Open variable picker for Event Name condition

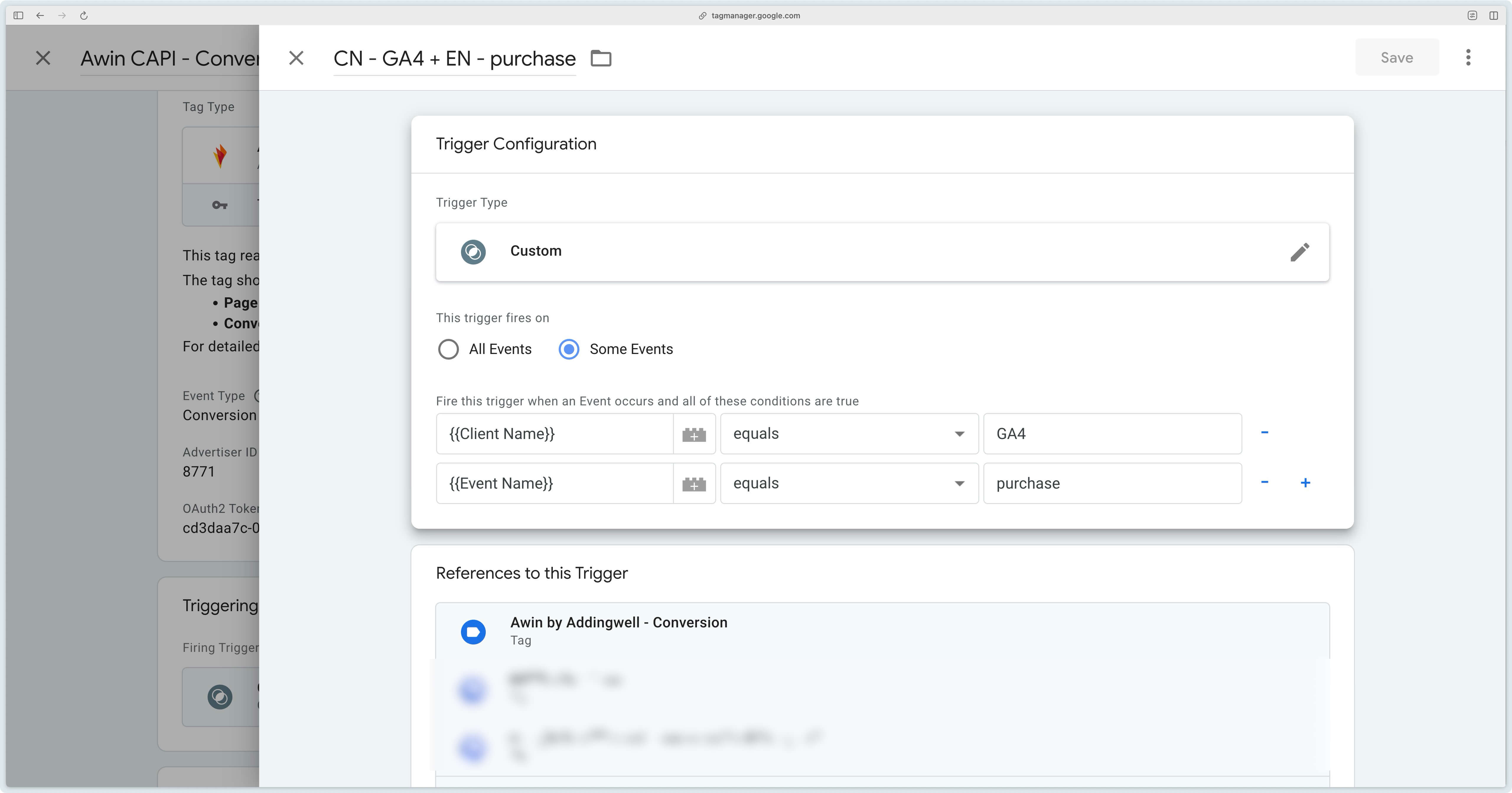(x=694, y=484)
